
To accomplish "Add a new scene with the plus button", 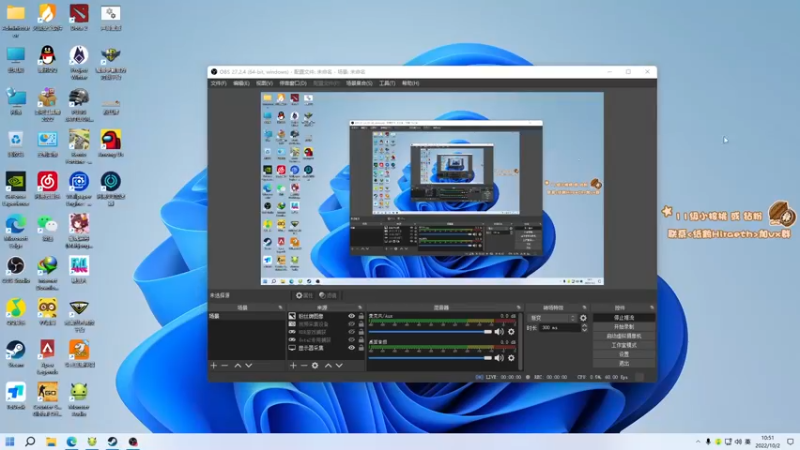I will point(214,366).
